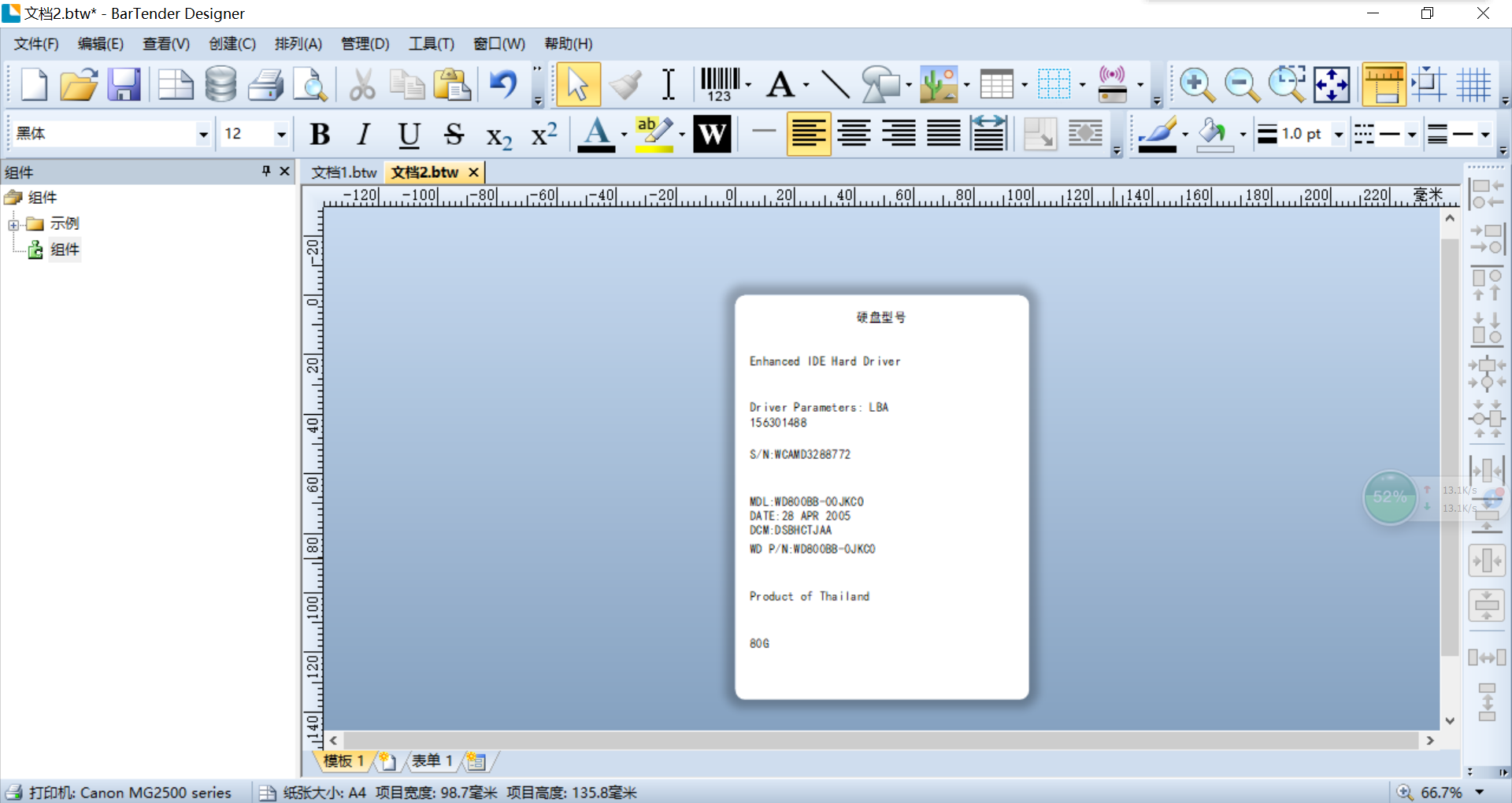Toggle bold formatting
This screenshot has height=803, width=1512.
coord(320,135)
